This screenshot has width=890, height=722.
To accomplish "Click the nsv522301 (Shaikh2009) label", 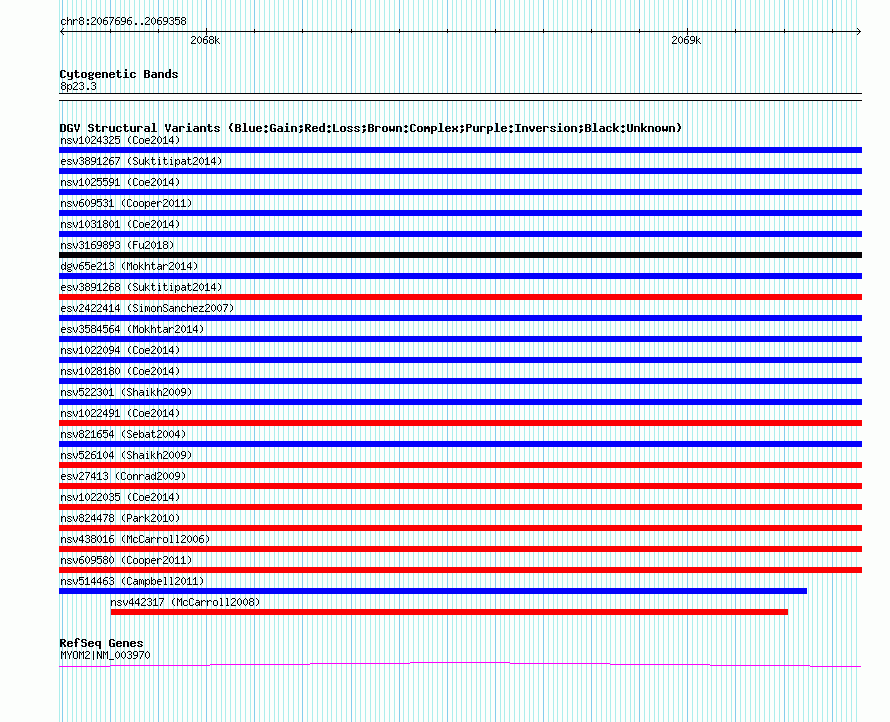I will (126, 392).
